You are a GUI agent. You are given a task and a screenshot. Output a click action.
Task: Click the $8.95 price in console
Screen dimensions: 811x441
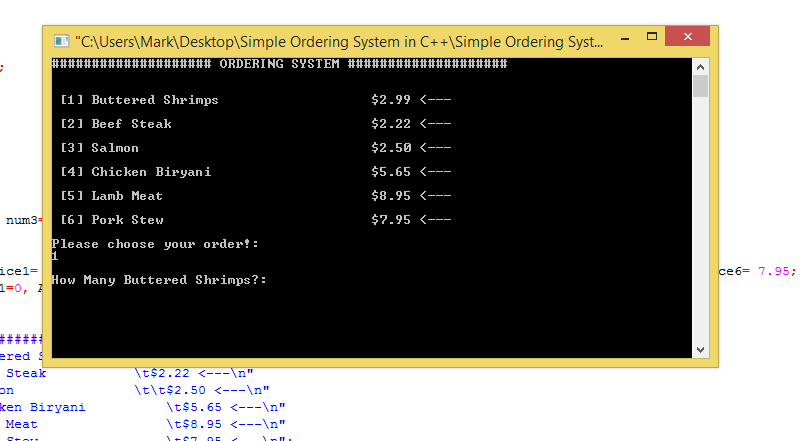pos(391,196)
